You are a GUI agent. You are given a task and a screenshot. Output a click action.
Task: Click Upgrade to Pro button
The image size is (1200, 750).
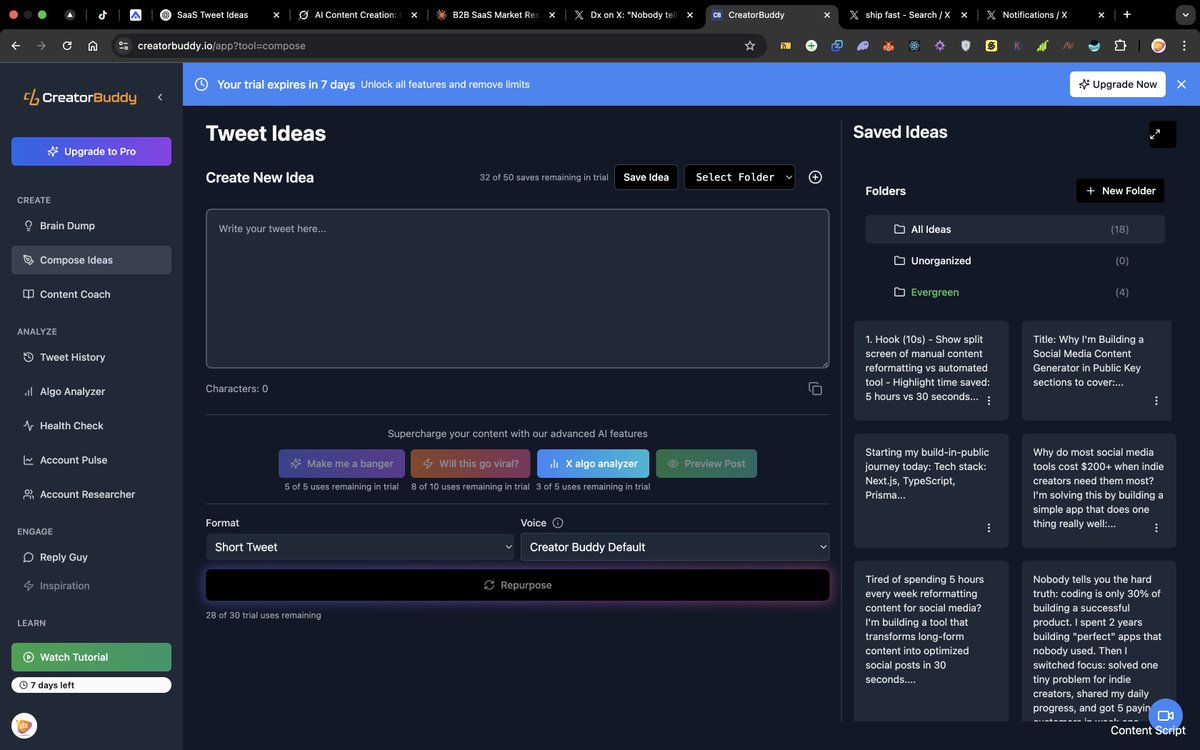pos(91,151)
